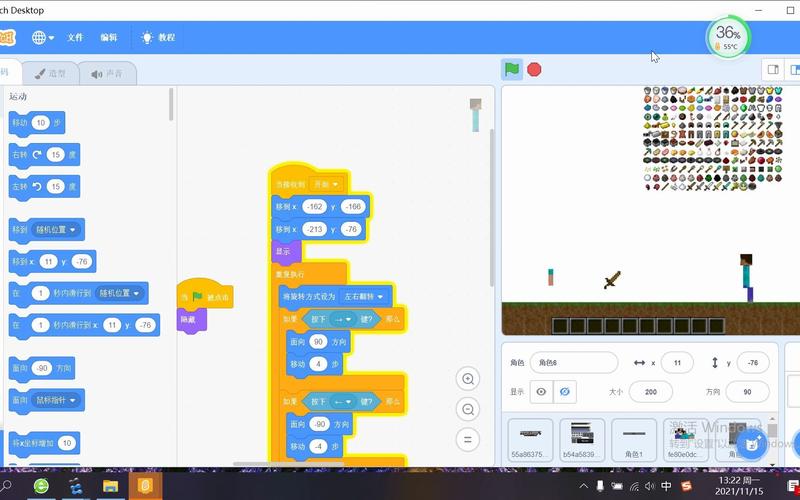Viewport: 800px width, 500px height.
Task: Zoom in the code workspace
Action: click(x=468, y=379)
